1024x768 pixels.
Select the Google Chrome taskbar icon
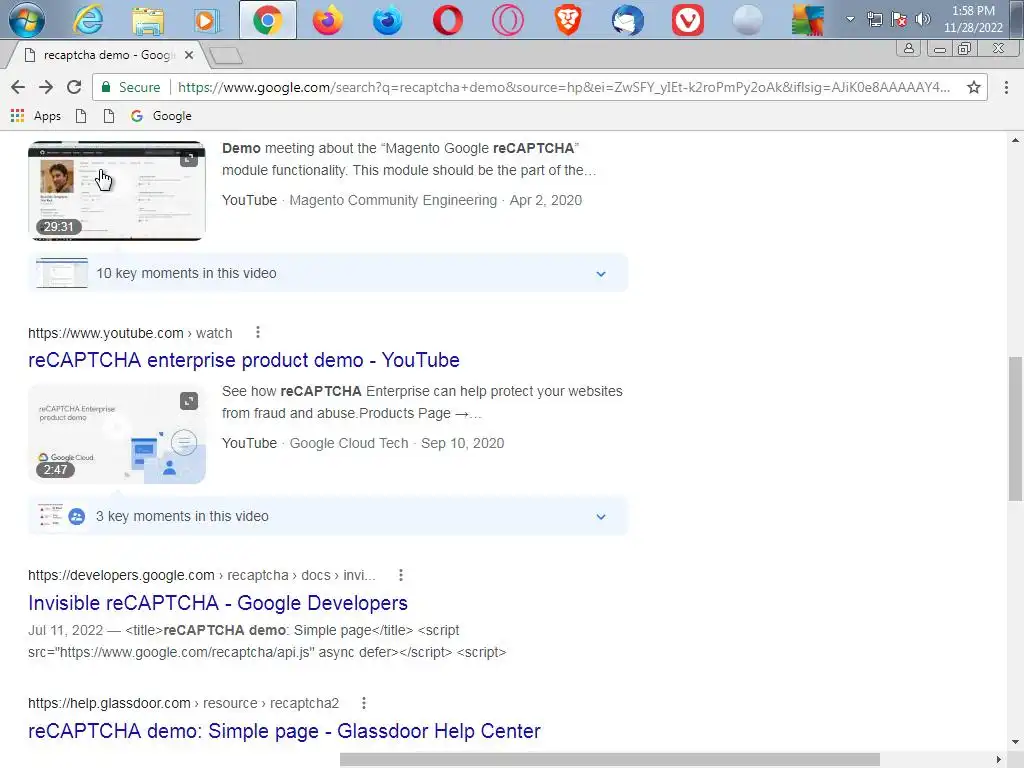268,20
